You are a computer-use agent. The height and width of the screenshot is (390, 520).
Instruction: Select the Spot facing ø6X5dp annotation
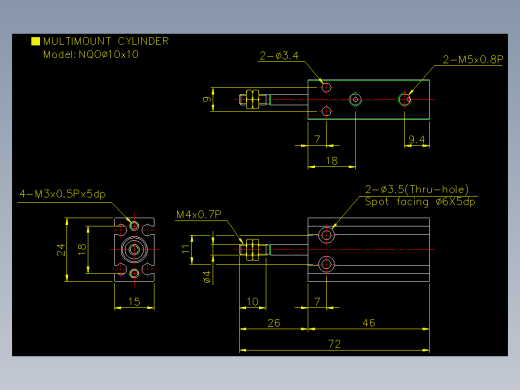pyautogui.click(x=420, y=202)
